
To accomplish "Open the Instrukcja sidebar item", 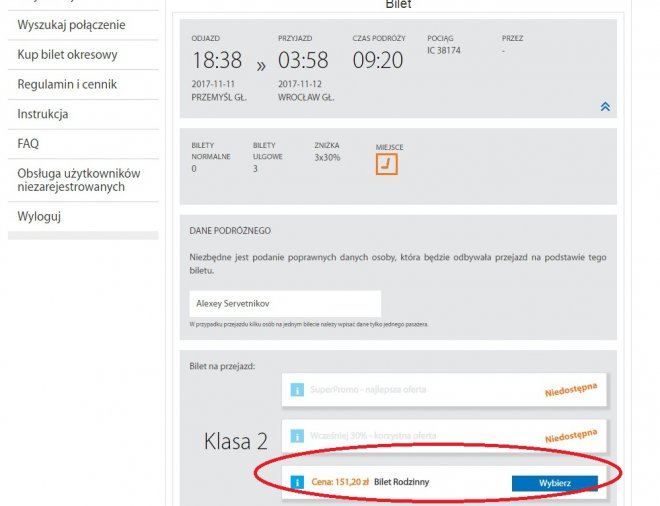I will 43,114.
